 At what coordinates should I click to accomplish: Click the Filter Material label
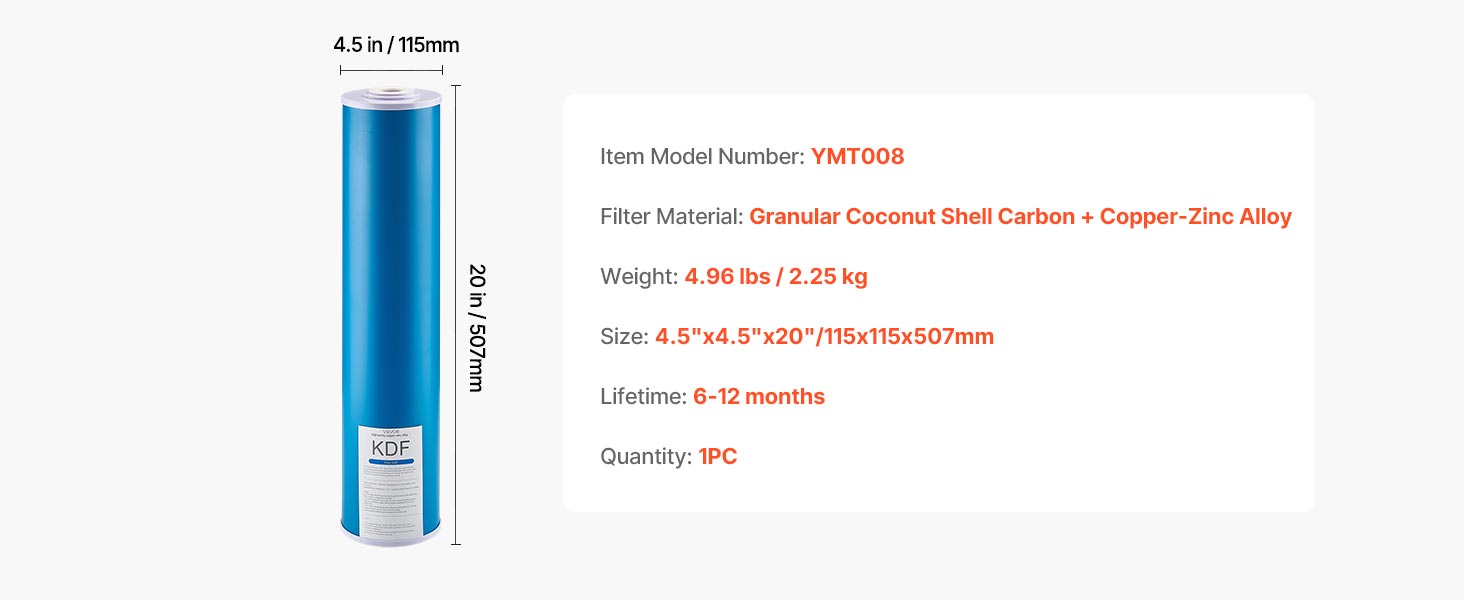(x=671, y=217)
